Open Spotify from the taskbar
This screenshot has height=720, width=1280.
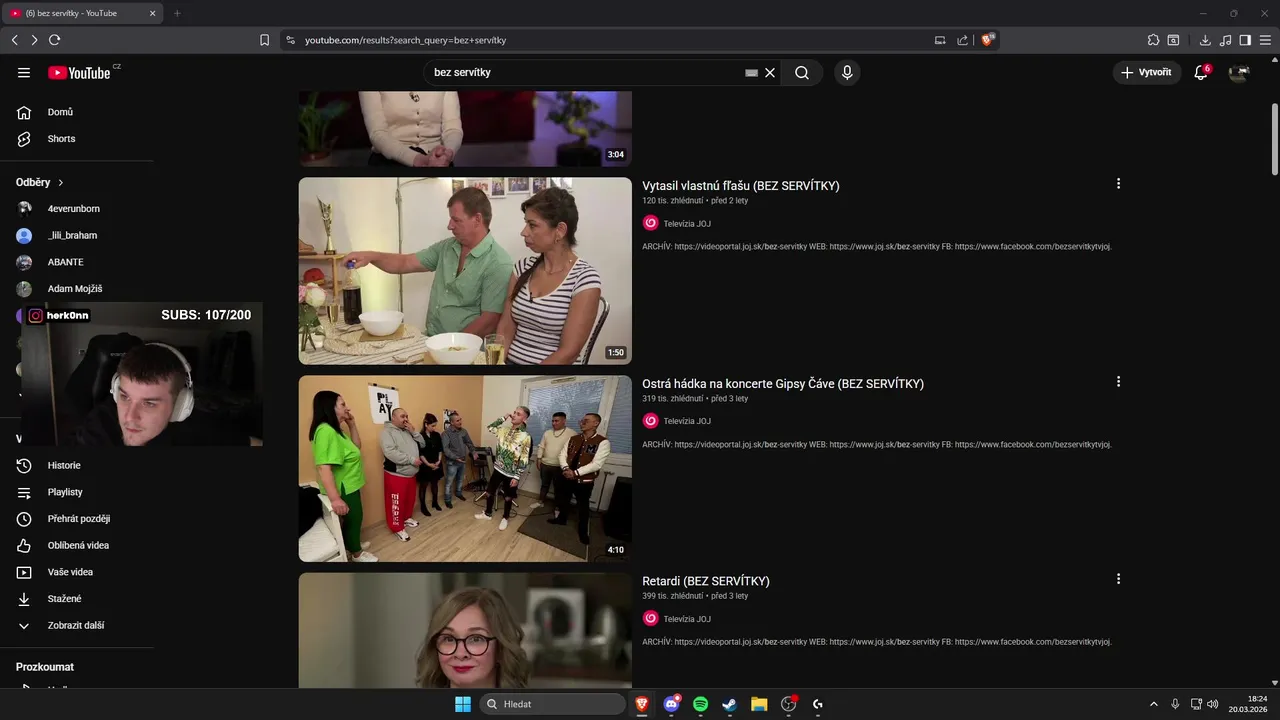coord(701,704)
